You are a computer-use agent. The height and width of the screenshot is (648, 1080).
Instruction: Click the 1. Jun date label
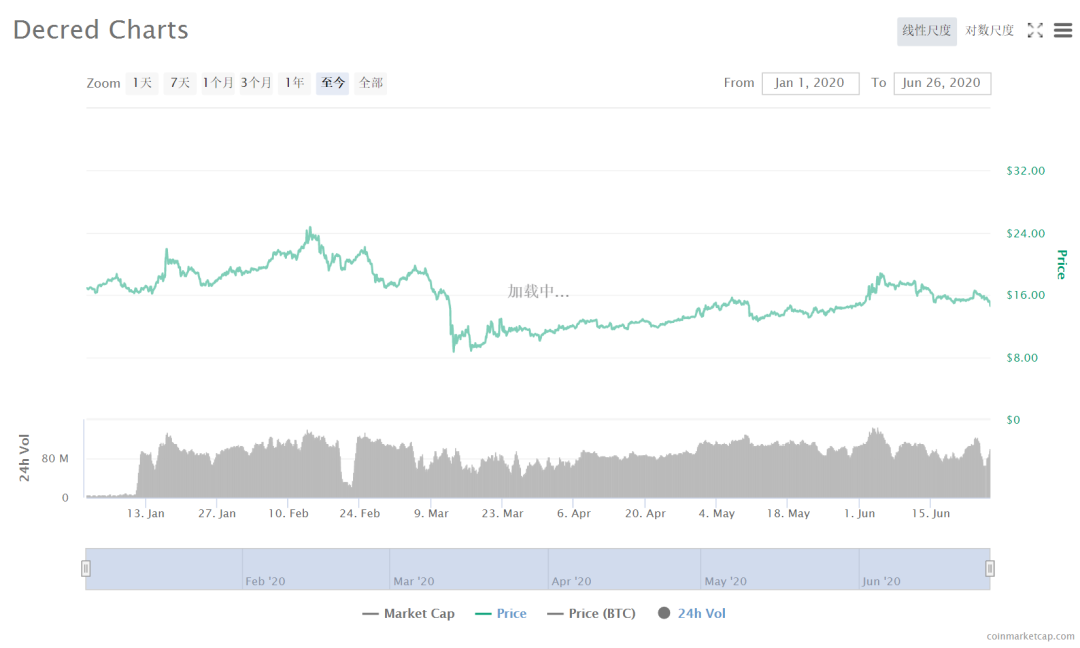[860, 514]
